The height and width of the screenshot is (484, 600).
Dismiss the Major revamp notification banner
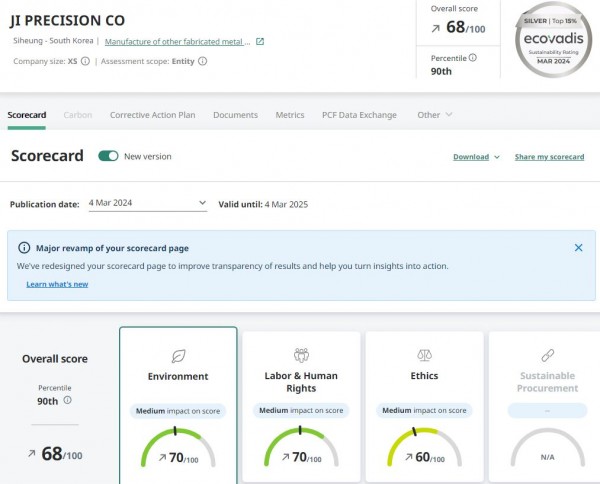click(x=578, y=248)
